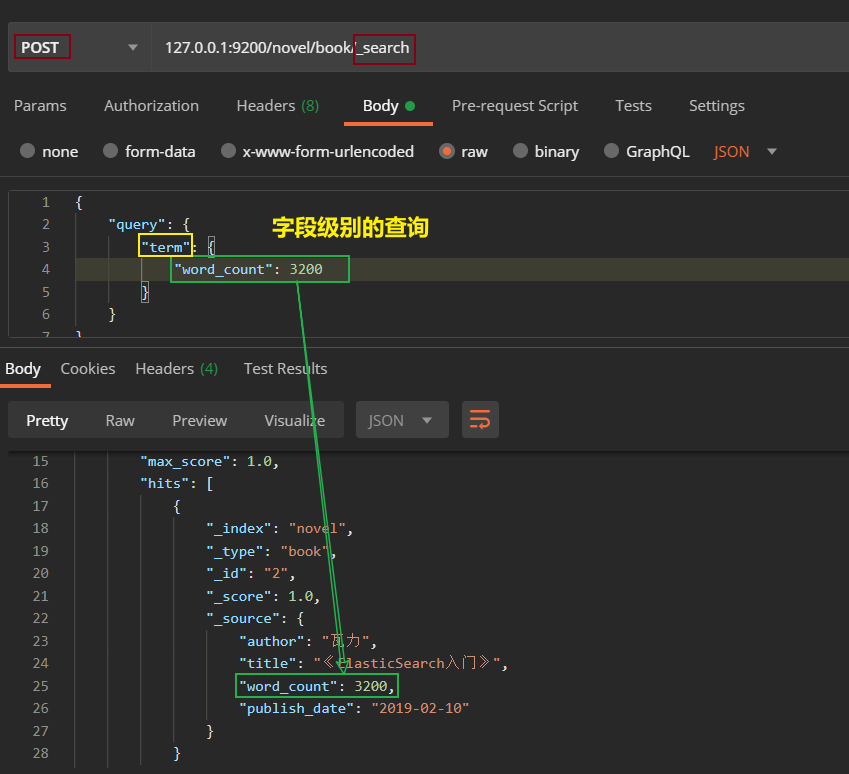This screenshot has height=774, width=849.
Task: Click the "title" line in response
Action: click(x=374, y=664)
